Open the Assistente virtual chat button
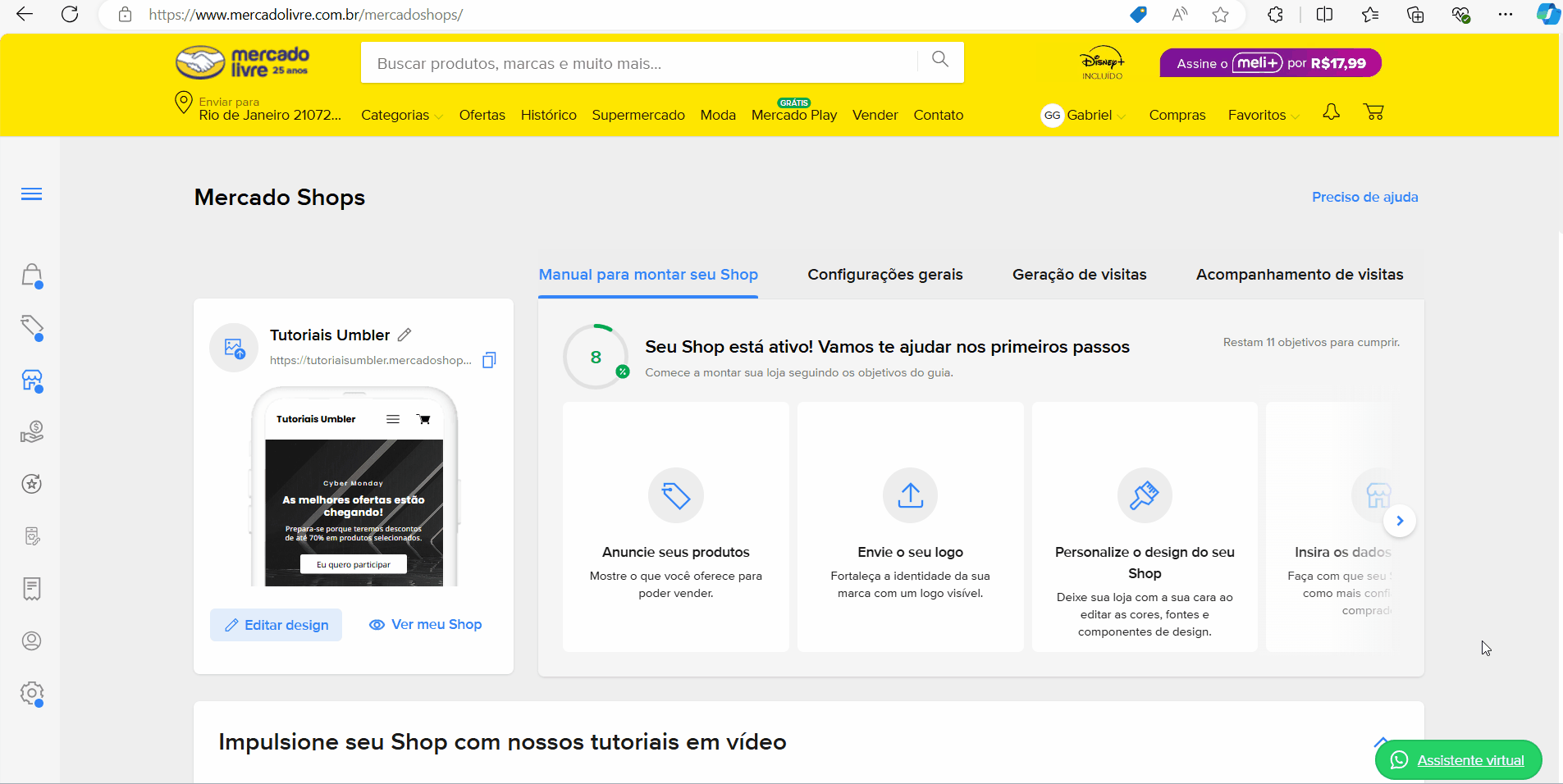The height and width of the screenshot is (784, 1563). click(1458, 760)
